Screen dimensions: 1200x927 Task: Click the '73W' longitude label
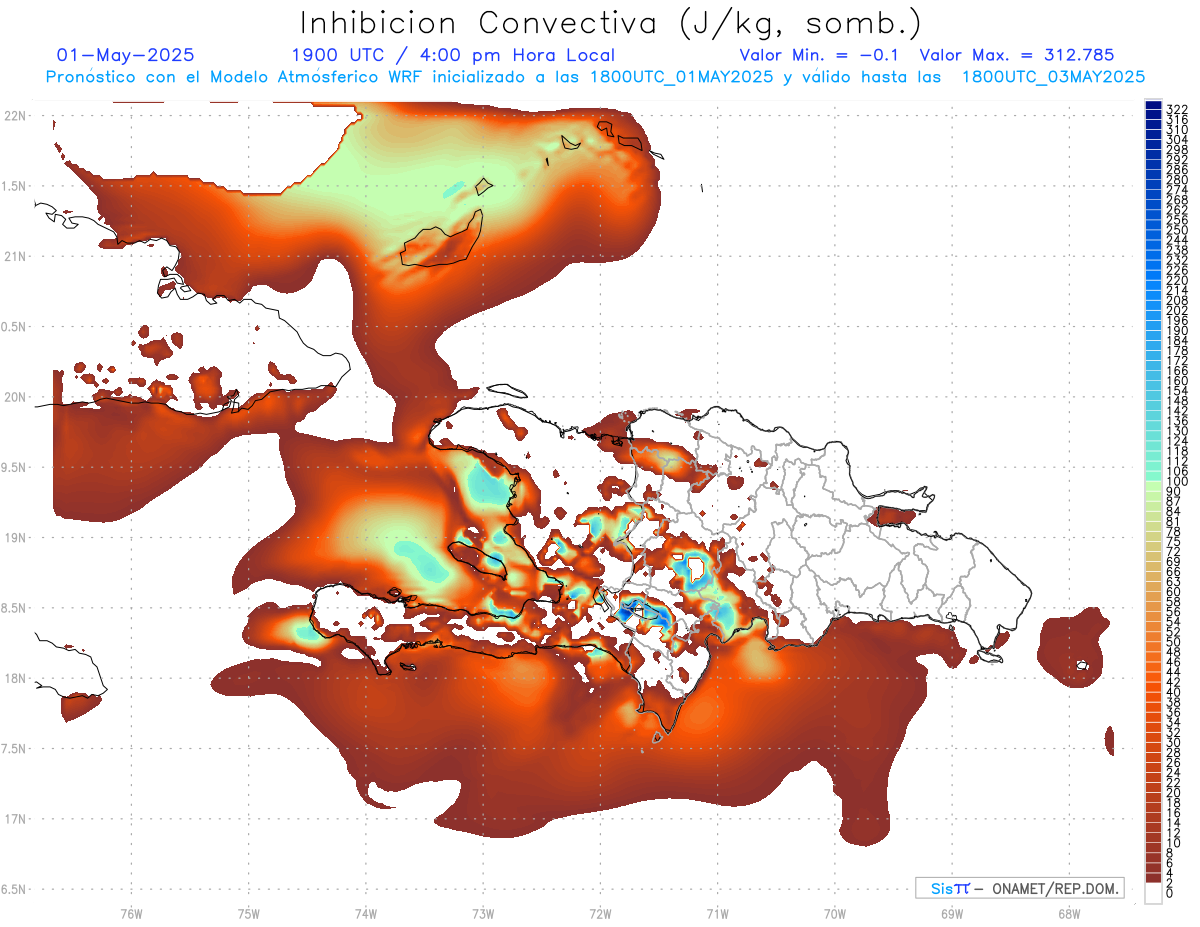[483, 913]
